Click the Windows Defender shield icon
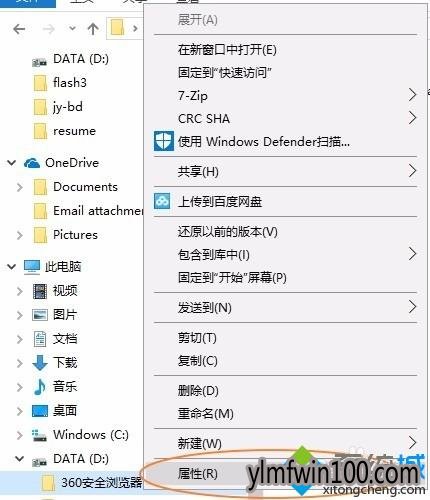The image size is (430, 500). [164, 141]
